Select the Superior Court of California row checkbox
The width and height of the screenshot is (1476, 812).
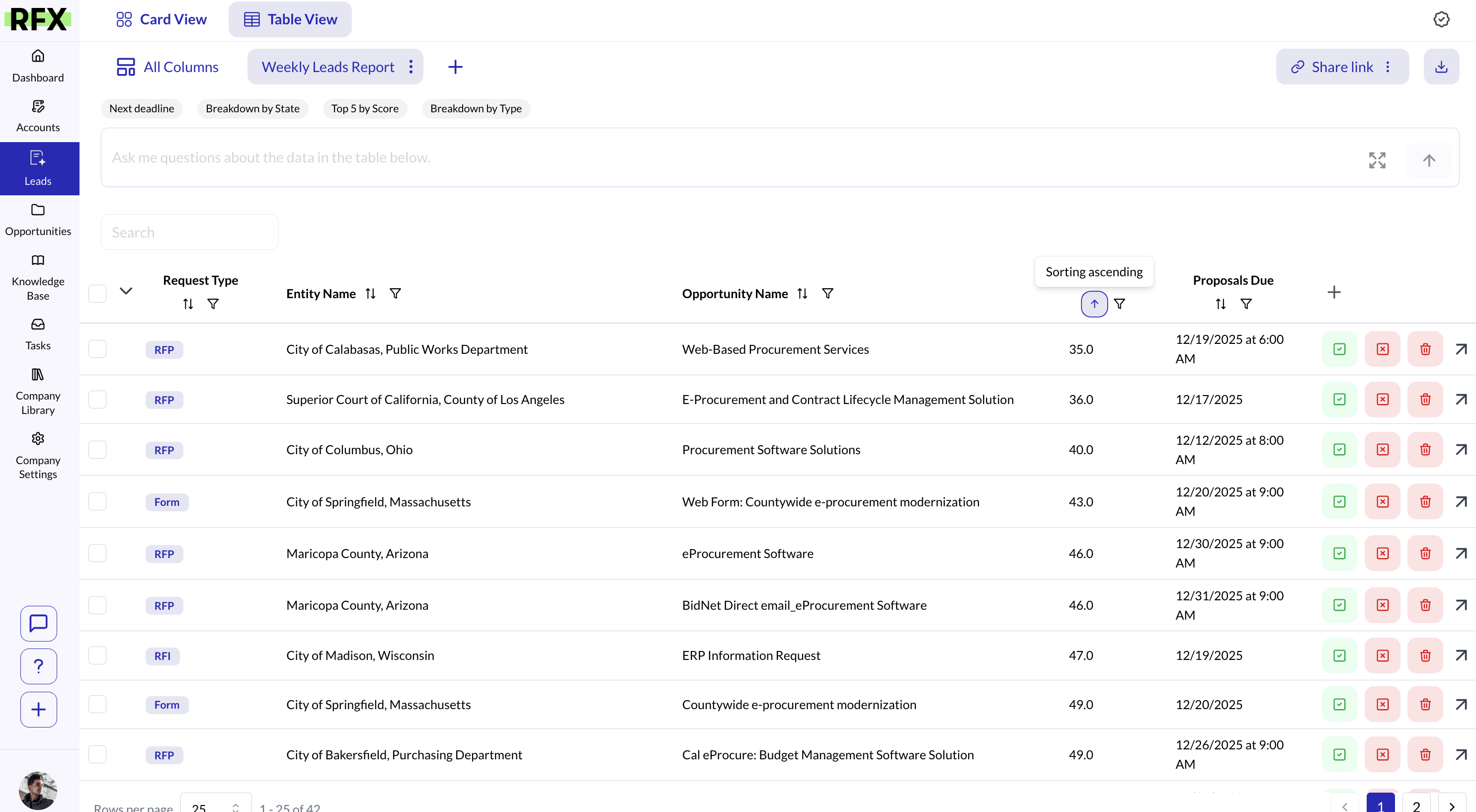point(97,400)
